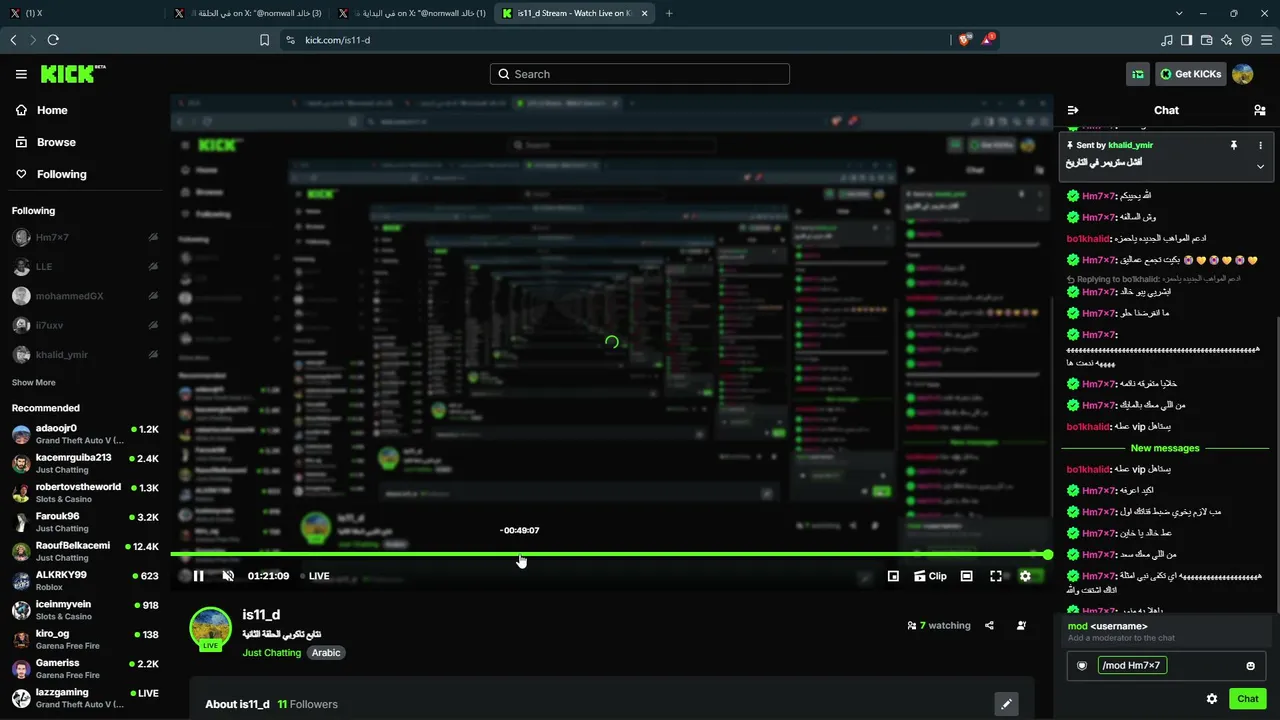Send message with the green Chat button

pos(1247,699)
